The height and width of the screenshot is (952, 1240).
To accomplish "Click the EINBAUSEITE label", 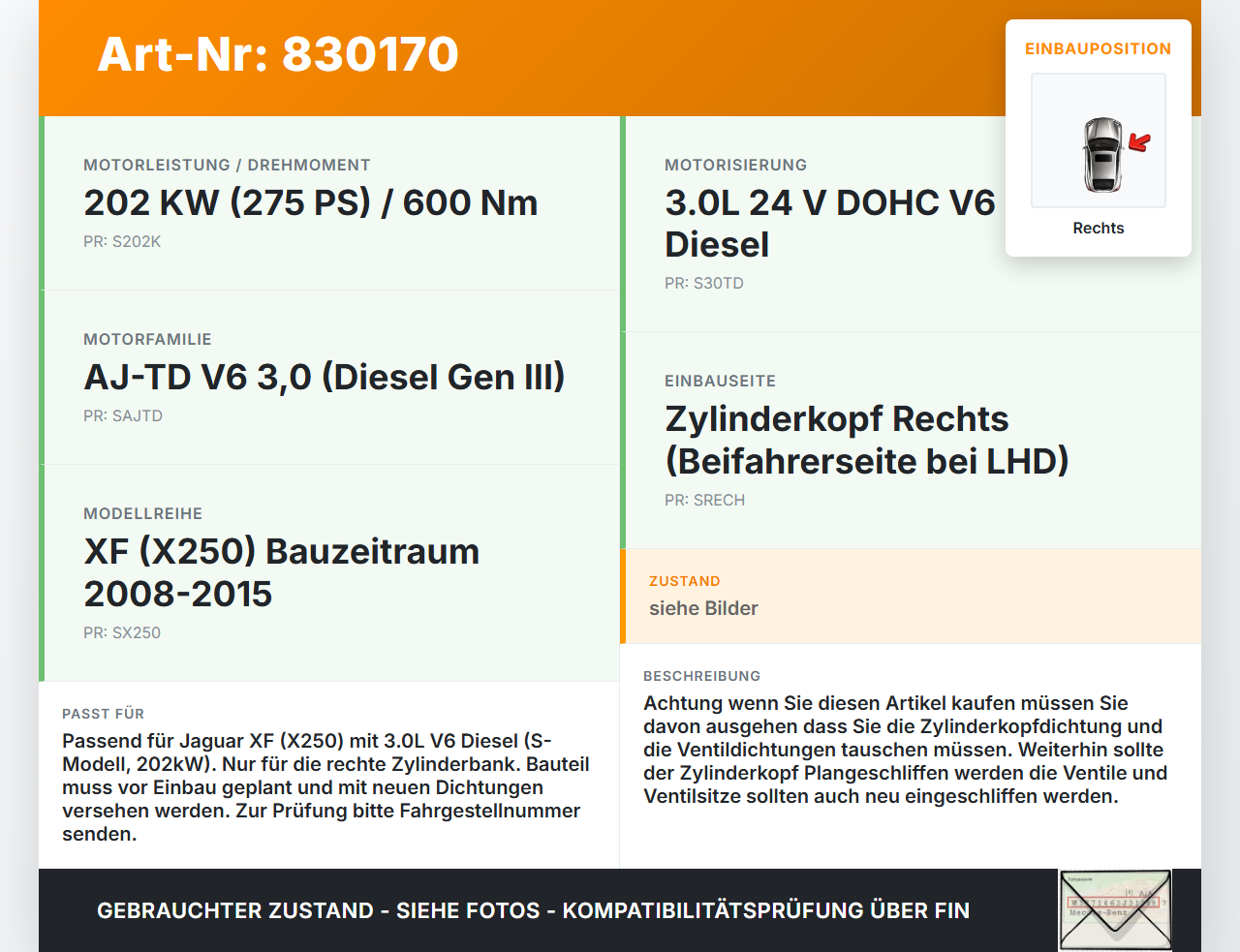I will click(721, 381).
